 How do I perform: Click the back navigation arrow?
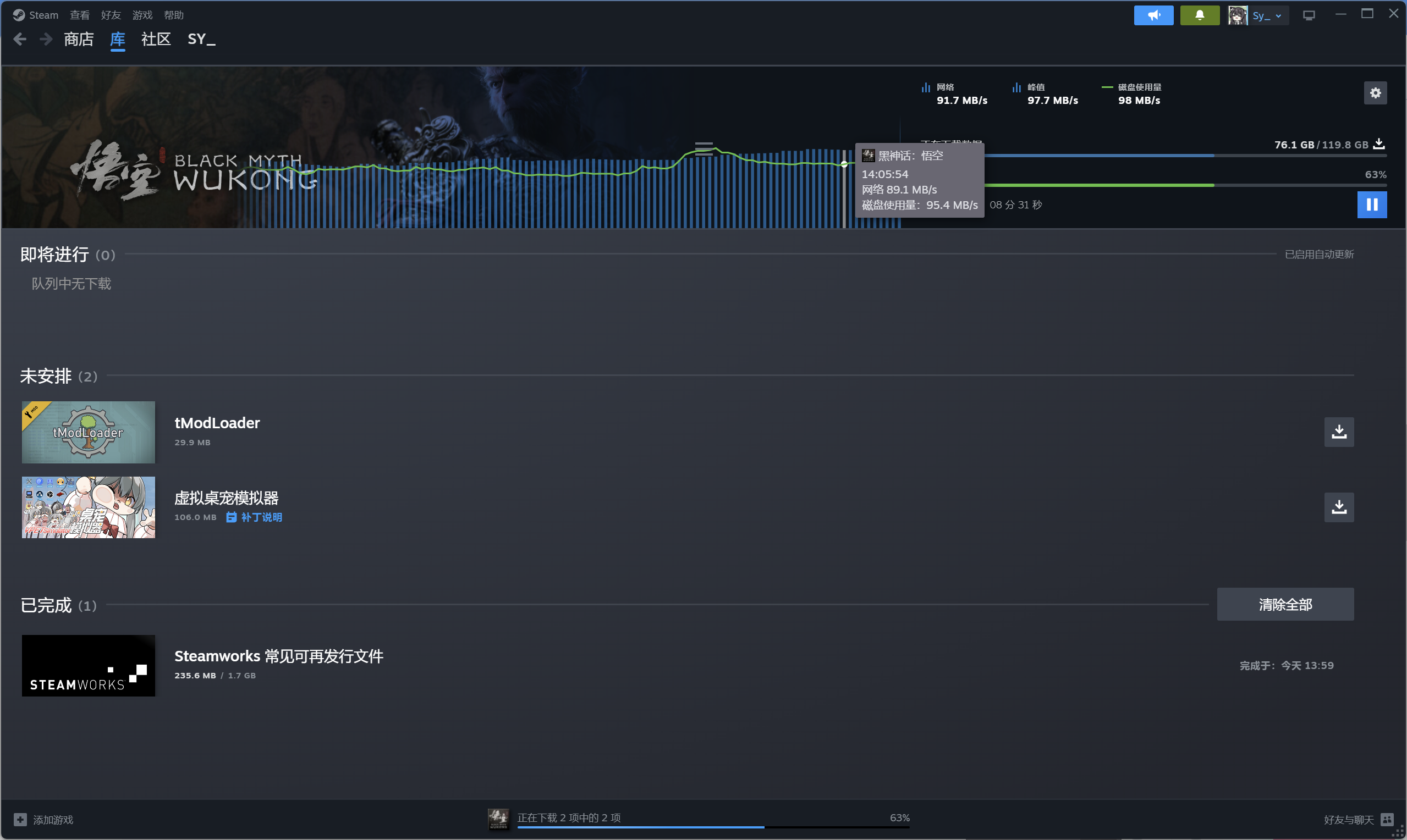click(x=20, y=39)
